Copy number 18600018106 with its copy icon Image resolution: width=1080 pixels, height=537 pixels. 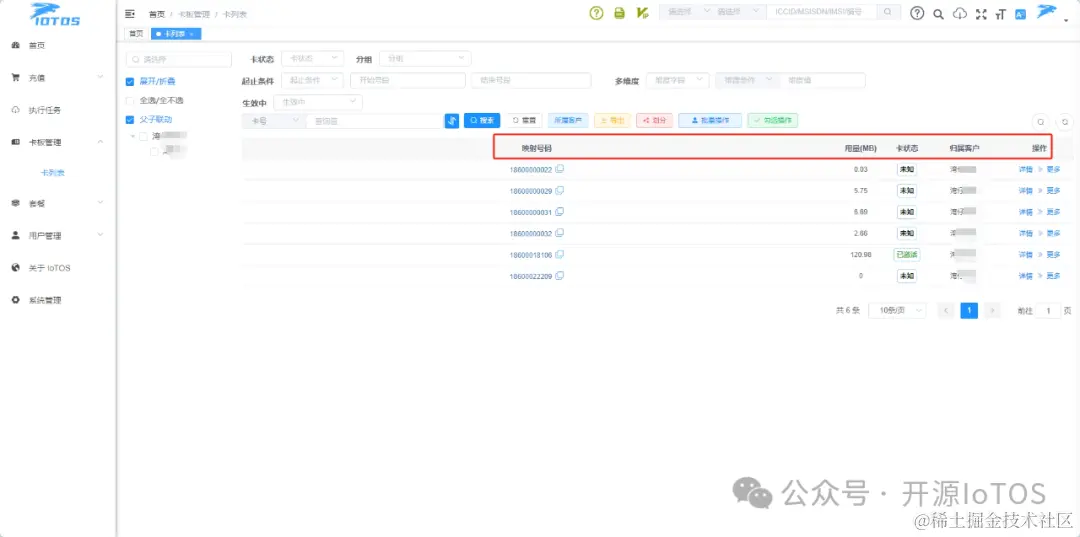(560, 254)
